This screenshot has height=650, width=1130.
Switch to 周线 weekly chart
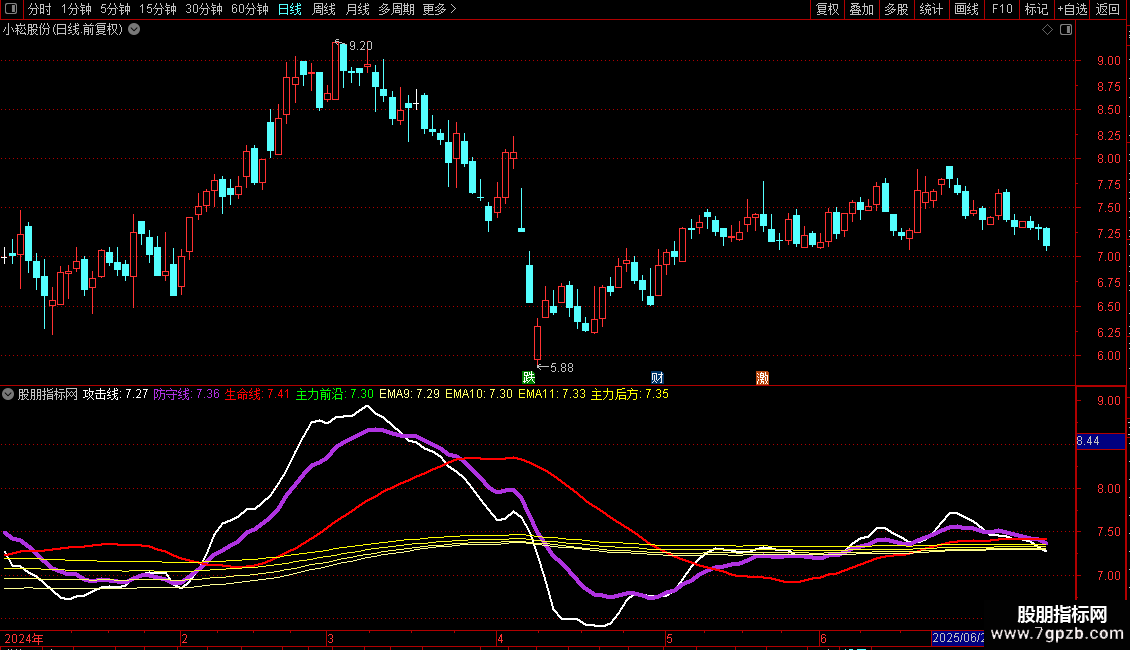[x=324, y=10]
